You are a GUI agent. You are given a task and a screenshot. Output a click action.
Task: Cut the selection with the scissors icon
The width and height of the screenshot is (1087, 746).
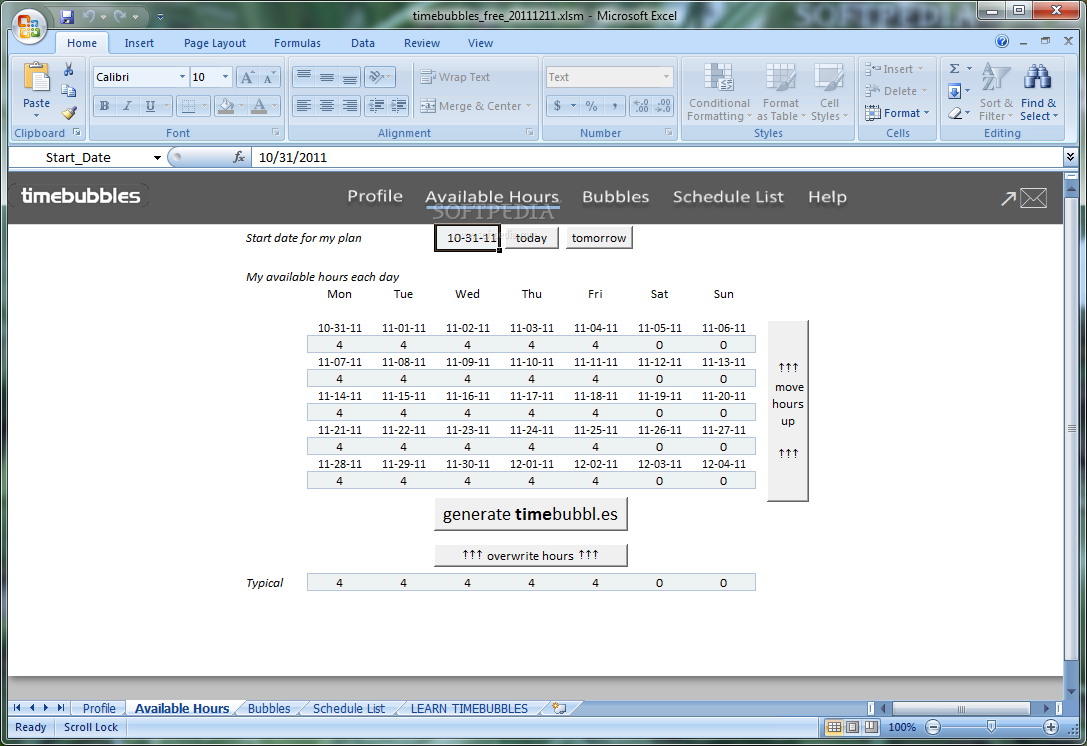point(69,69)
